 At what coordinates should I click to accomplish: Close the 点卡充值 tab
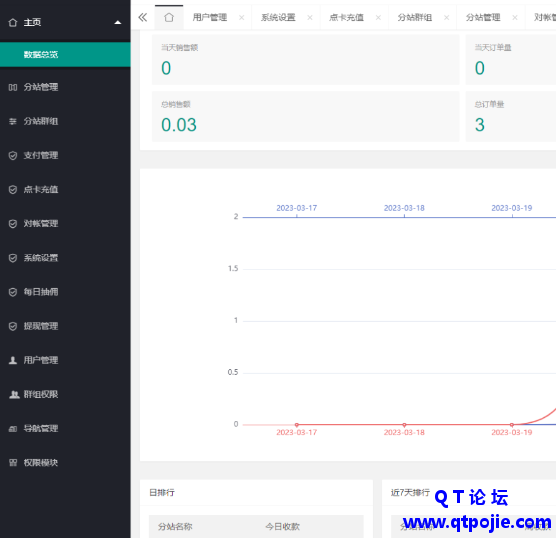tap(378, 17)
